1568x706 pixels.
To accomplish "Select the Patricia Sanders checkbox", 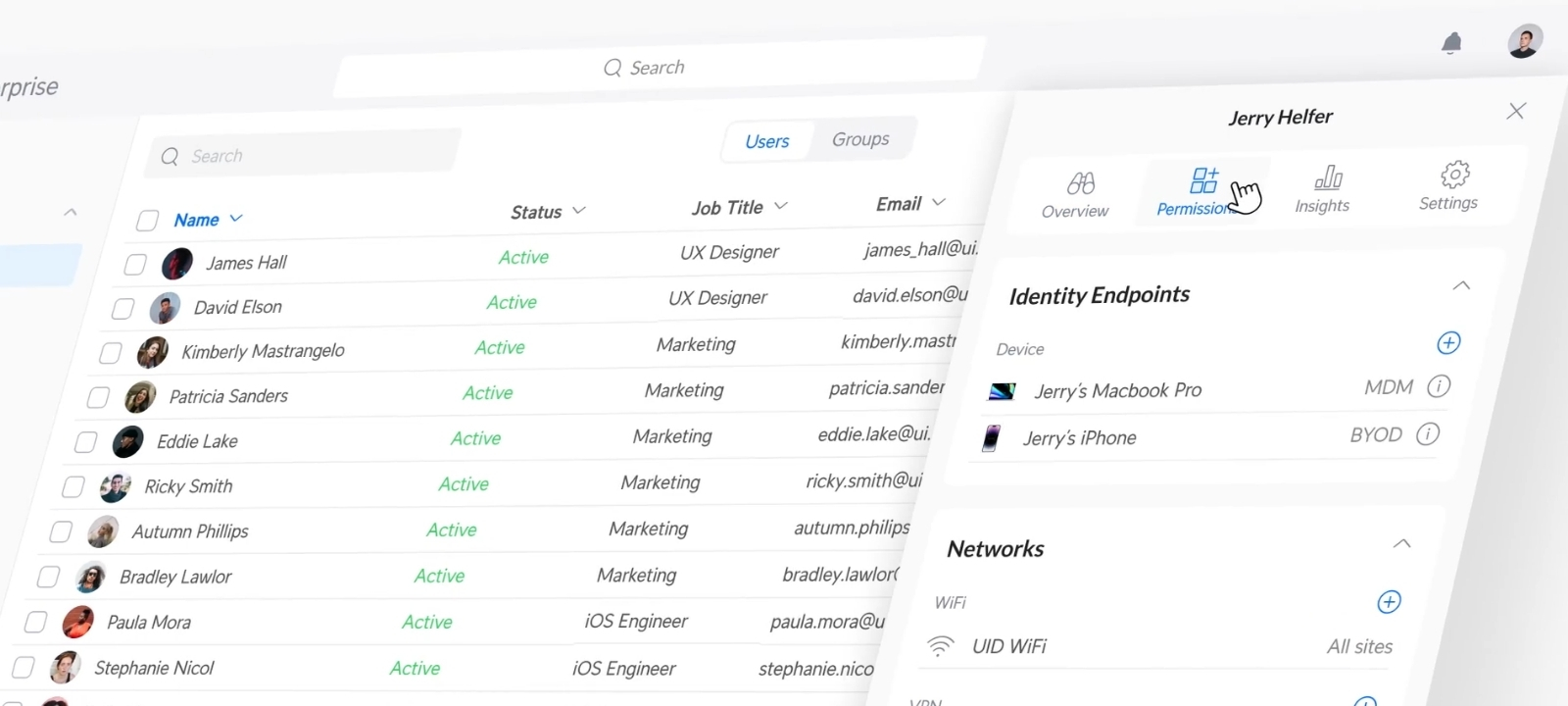I will pyautogui.click(x=98, y=397).
